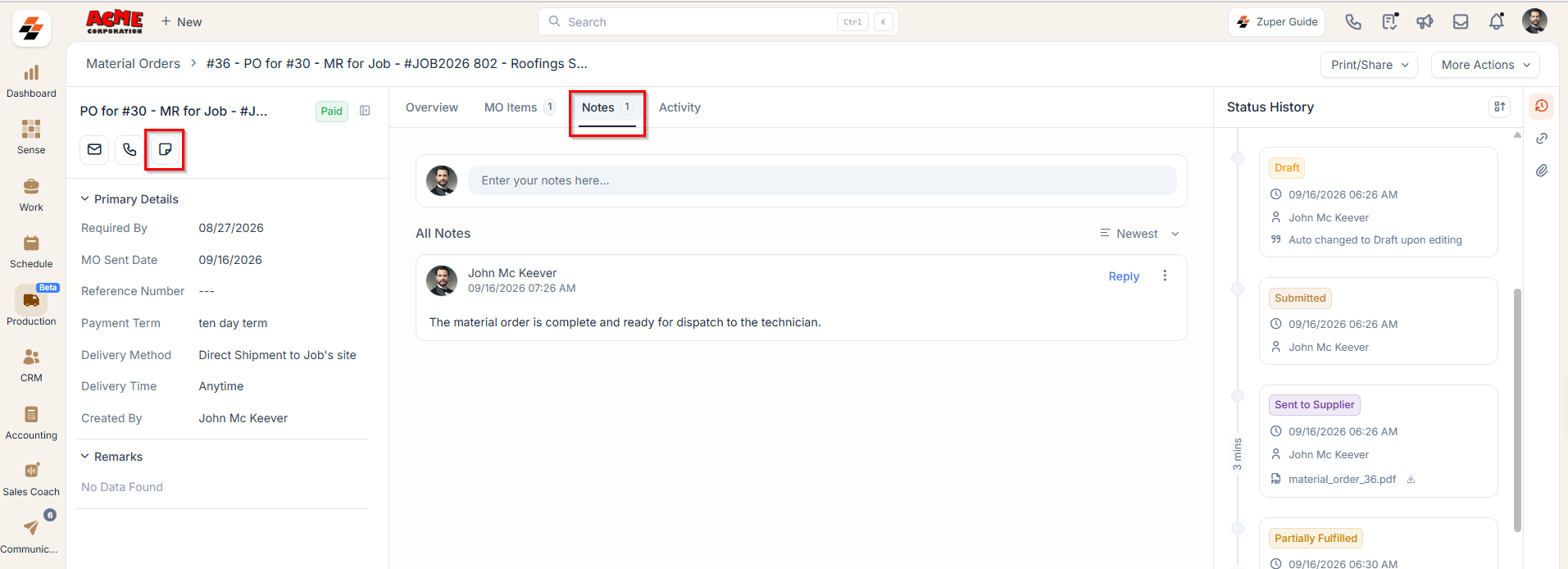Open the Zuper Guide button

pyautogui.click(x=1278, y=22)
